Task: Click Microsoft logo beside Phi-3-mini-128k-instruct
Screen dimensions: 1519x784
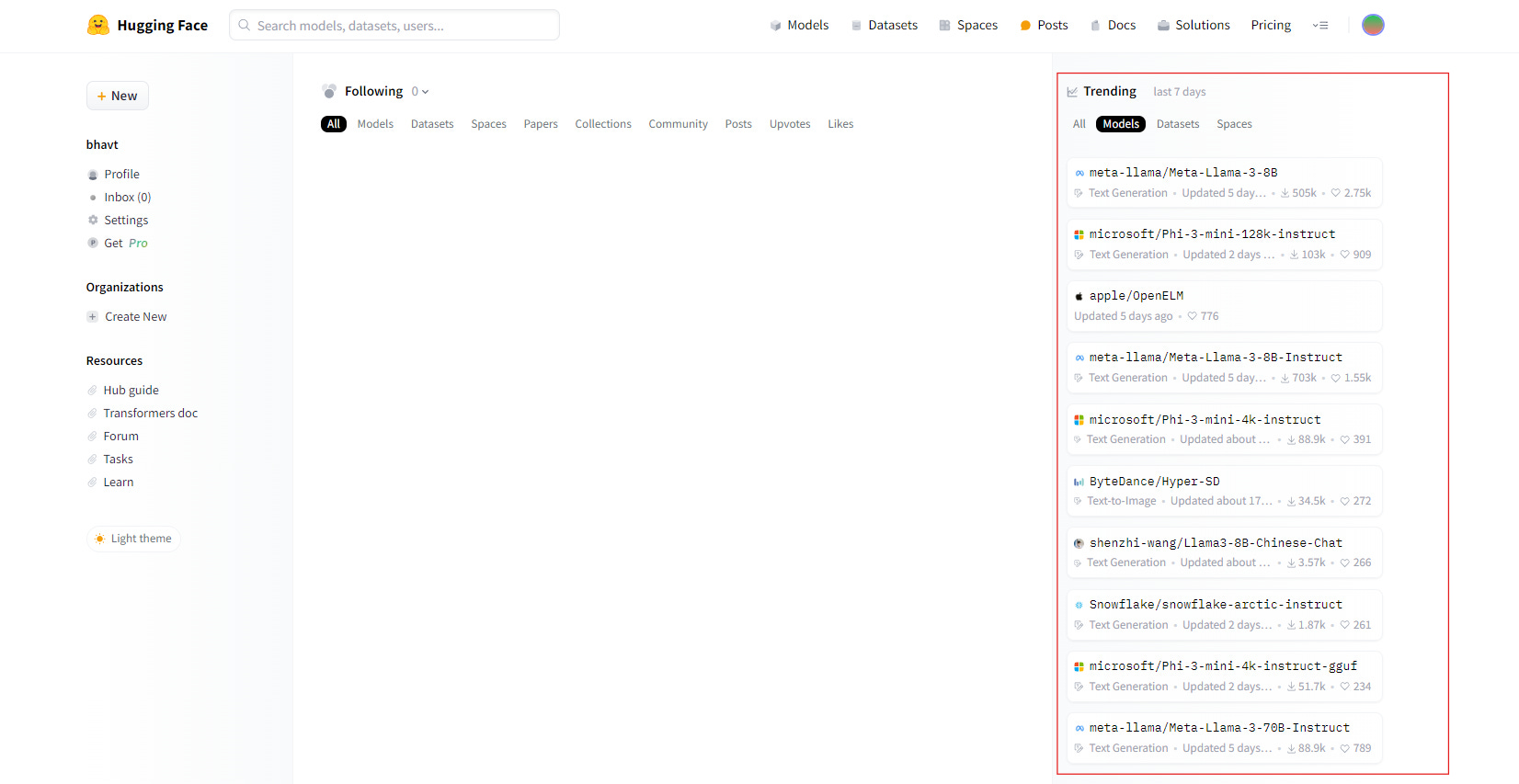Action: pos(1079,234)
